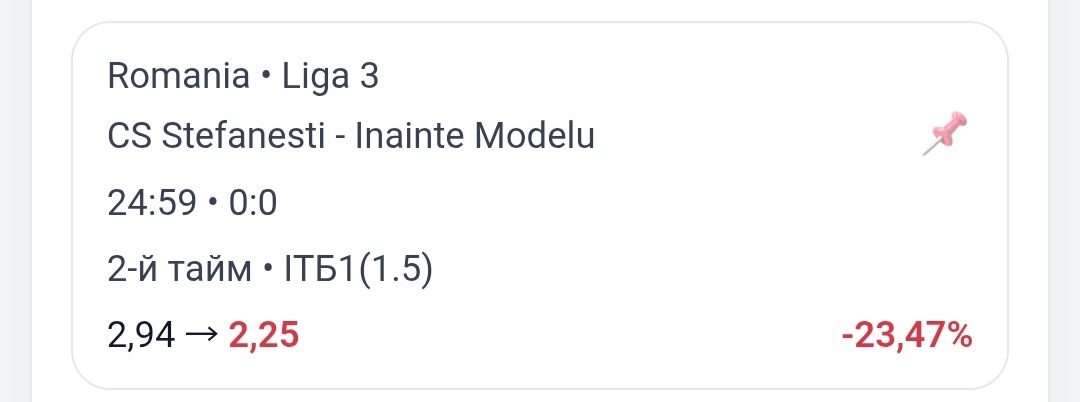Open the Romania Liga 3 league line

click(x=243, y=77)
